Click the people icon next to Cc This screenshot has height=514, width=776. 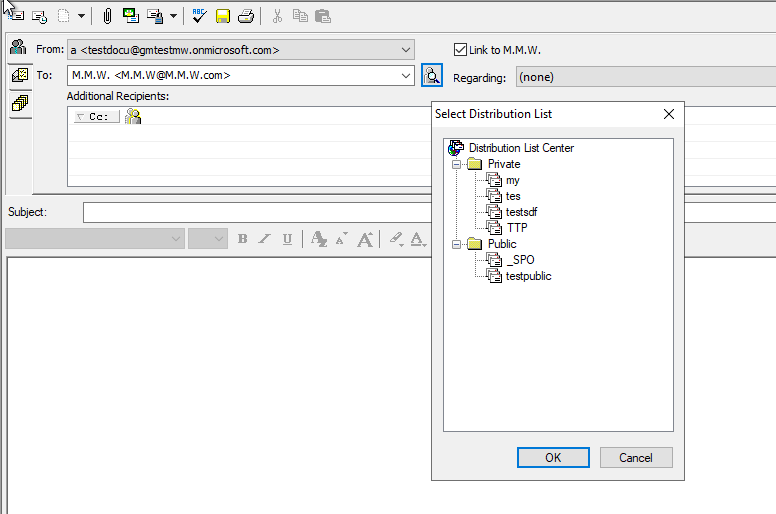point(133,117)
